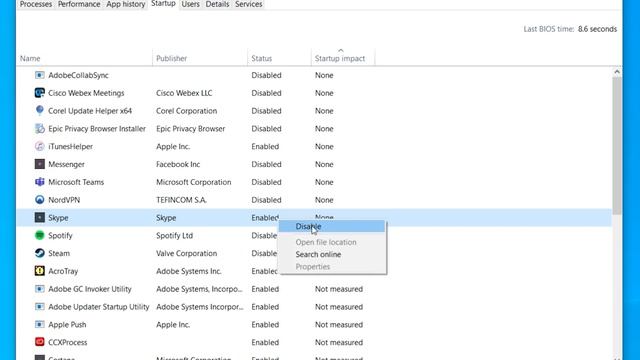Click the Last BIOS time value

pyautogui.click(x=597, y=29)
